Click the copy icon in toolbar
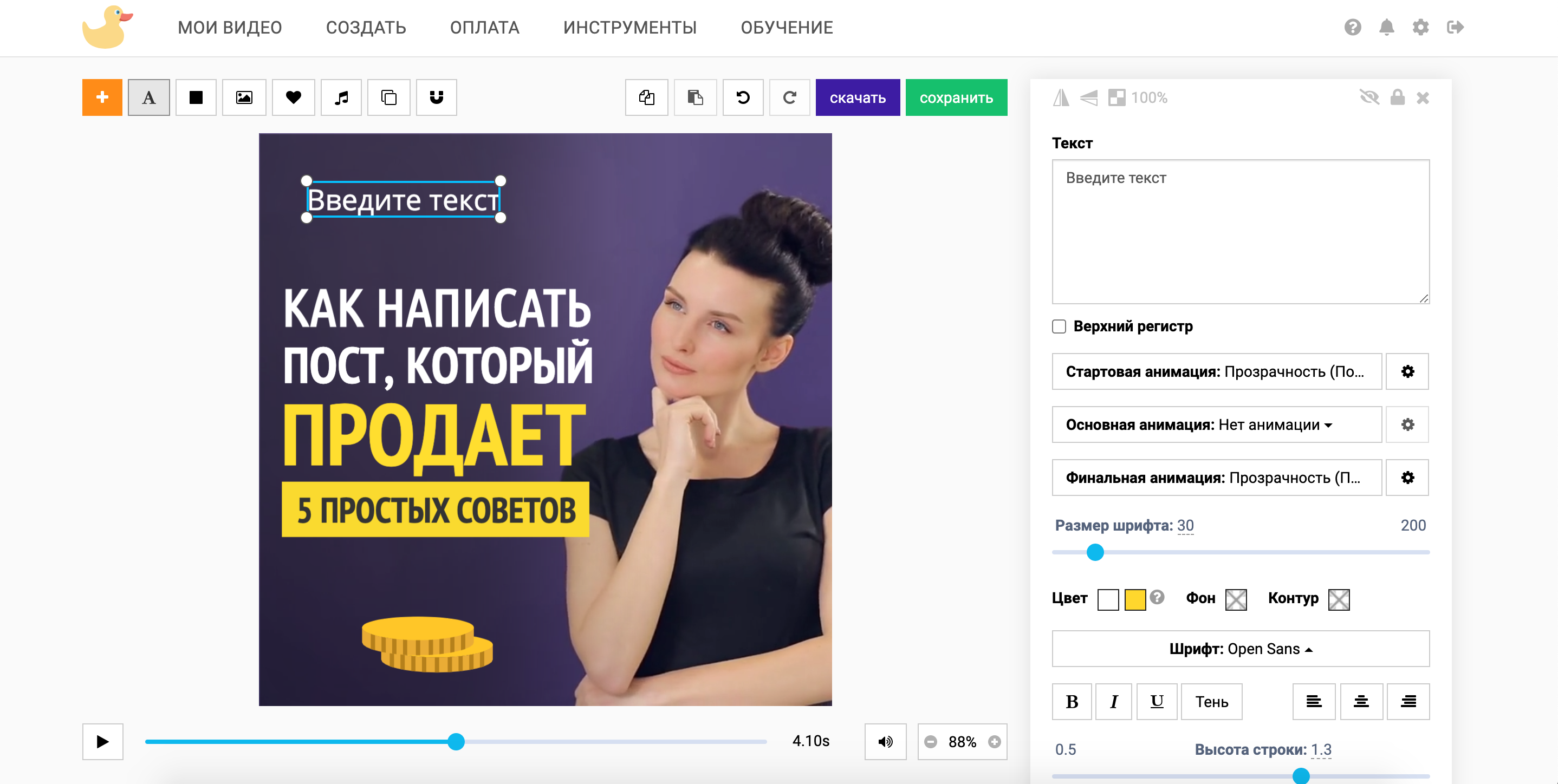The image size is (1558, 784). point(646,97)
